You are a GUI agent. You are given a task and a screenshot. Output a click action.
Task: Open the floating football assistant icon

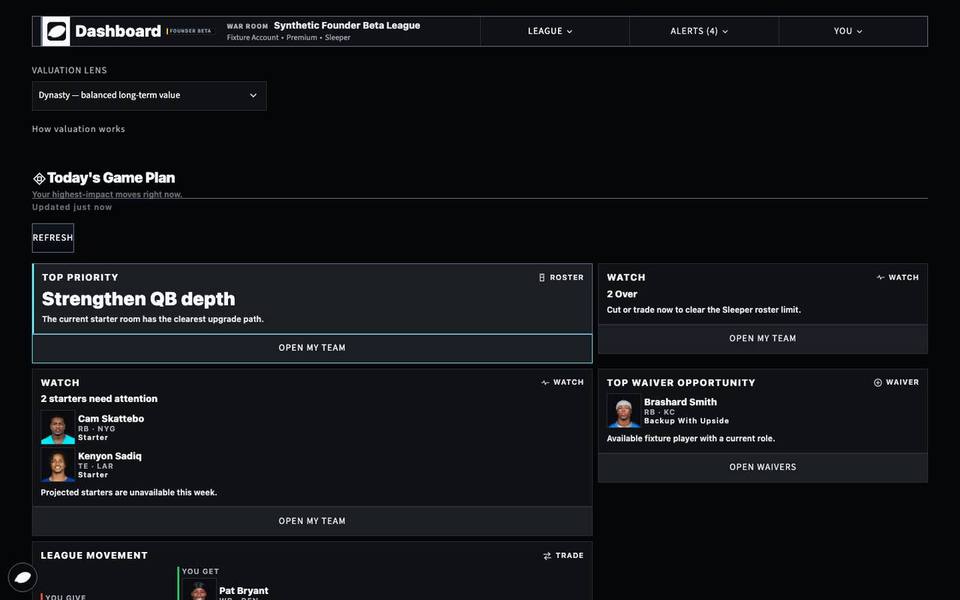[x=23, y=577]
